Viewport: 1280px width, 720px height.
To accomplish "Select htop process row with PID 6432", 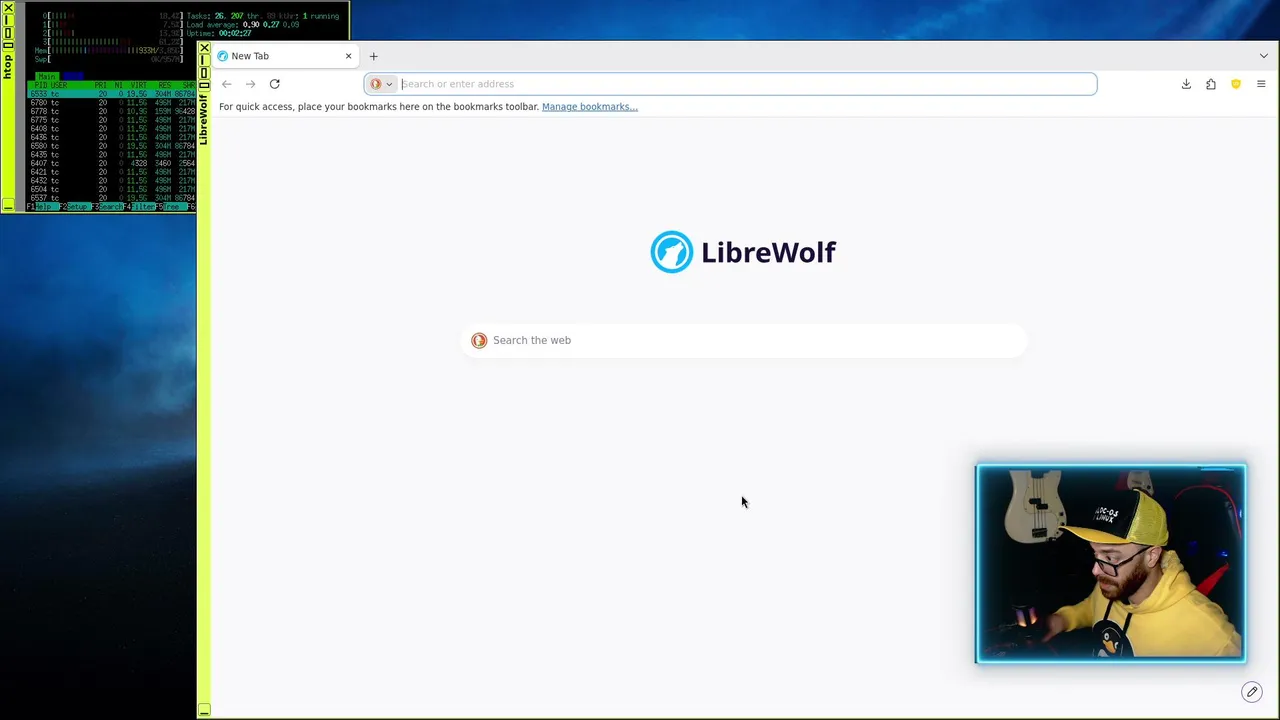I will click(x=112, y=181).
